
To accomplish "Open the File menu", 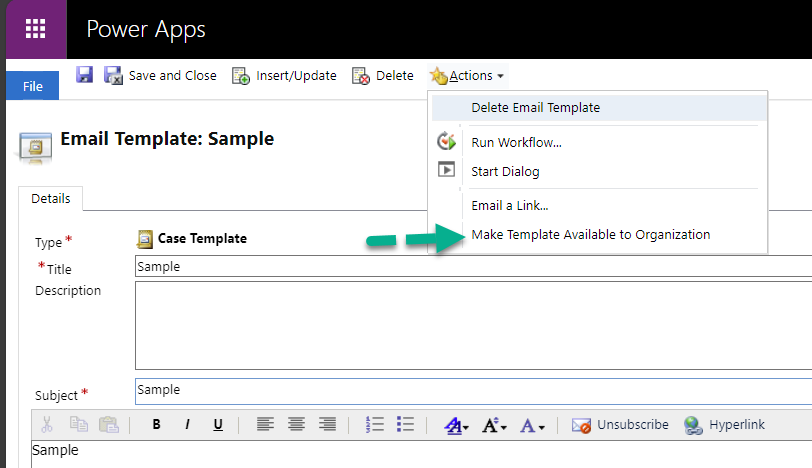I will [33, 86].
